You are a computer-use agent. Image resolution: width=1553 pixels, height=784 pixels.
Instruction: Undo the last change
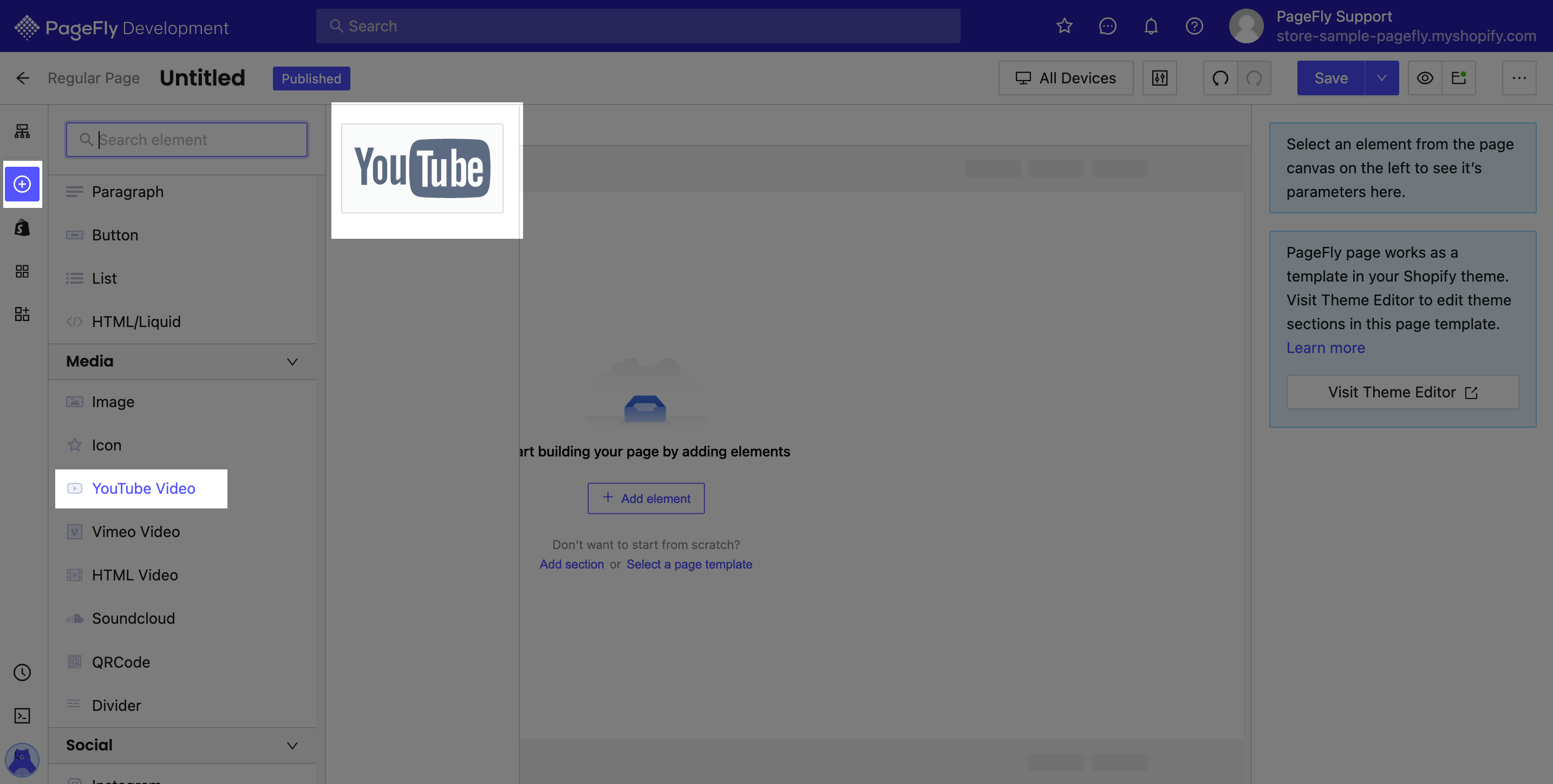1220,78
